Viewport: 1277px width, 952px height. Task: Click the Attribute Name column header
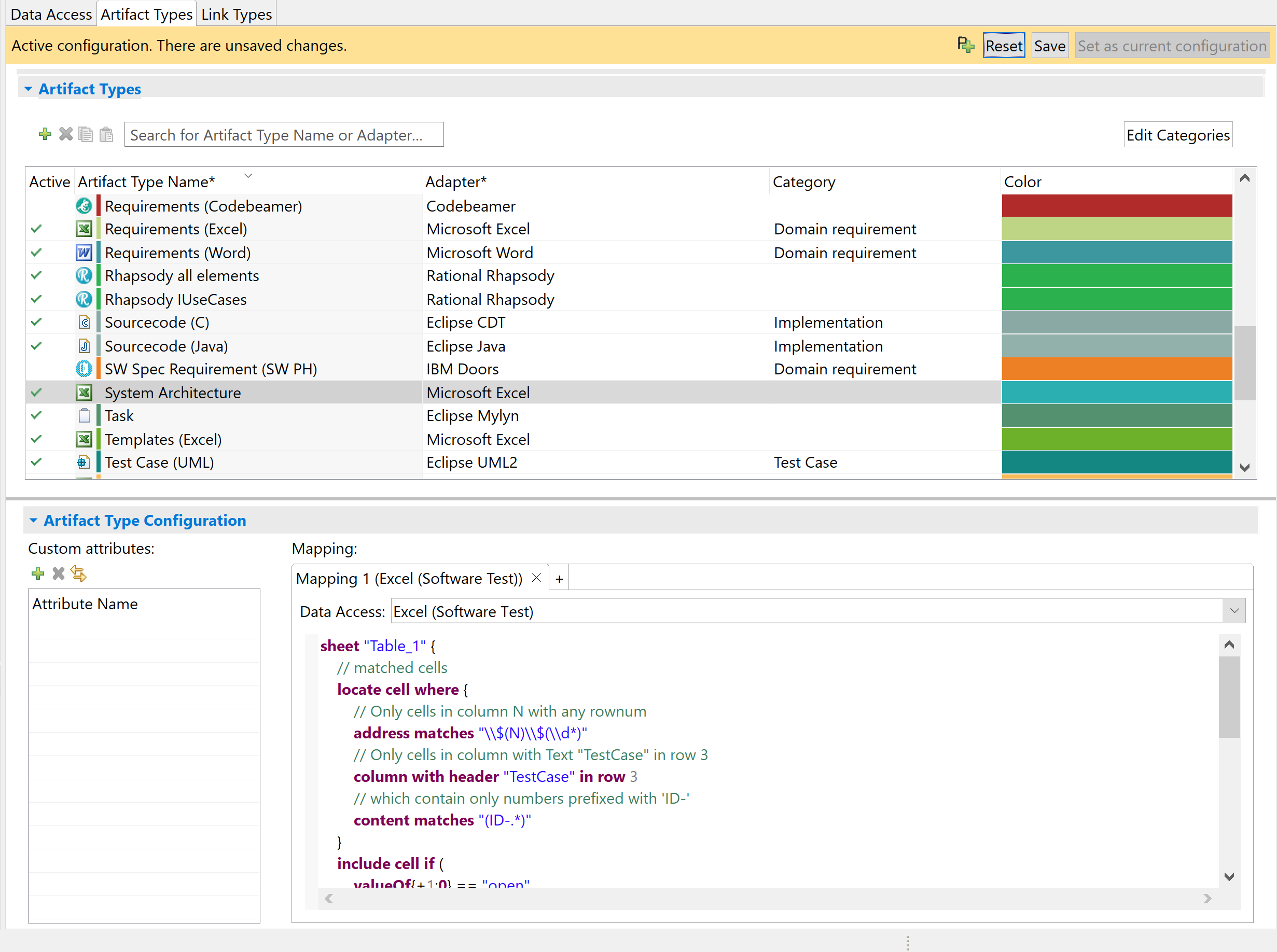pos(144,604)
